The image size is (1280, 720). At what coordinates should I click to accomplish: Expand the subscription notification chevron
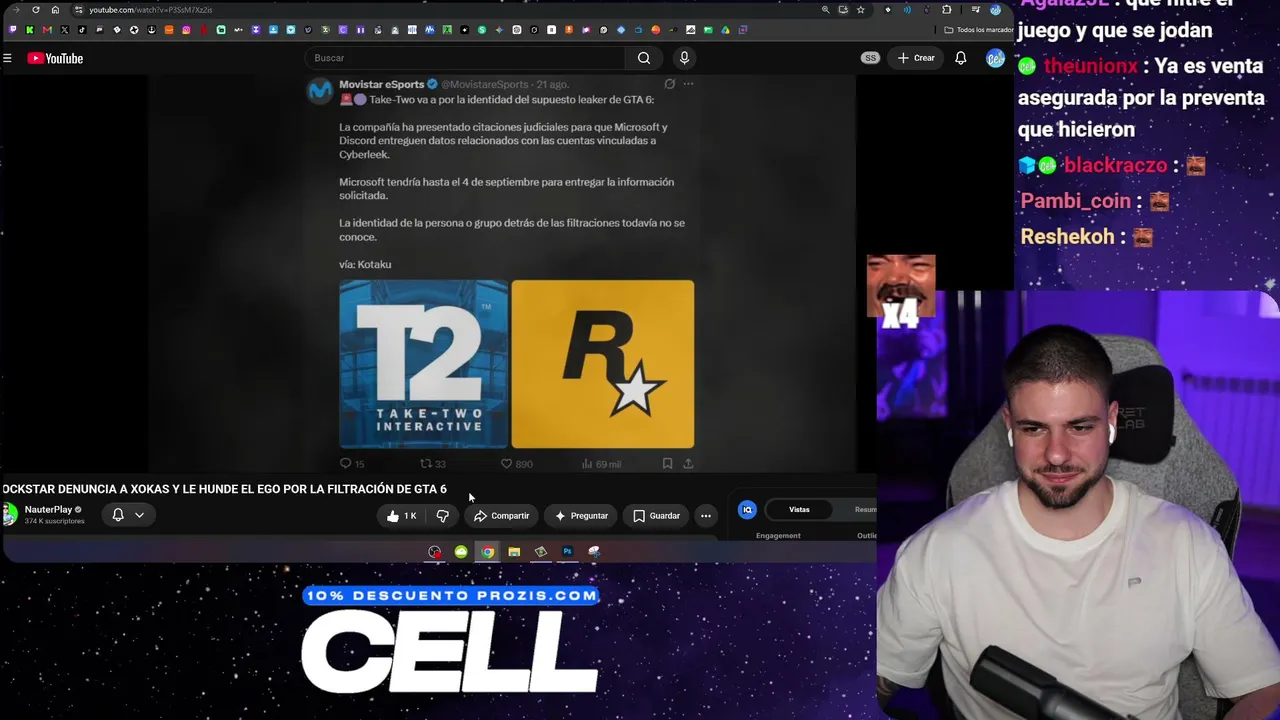[140, 515]
